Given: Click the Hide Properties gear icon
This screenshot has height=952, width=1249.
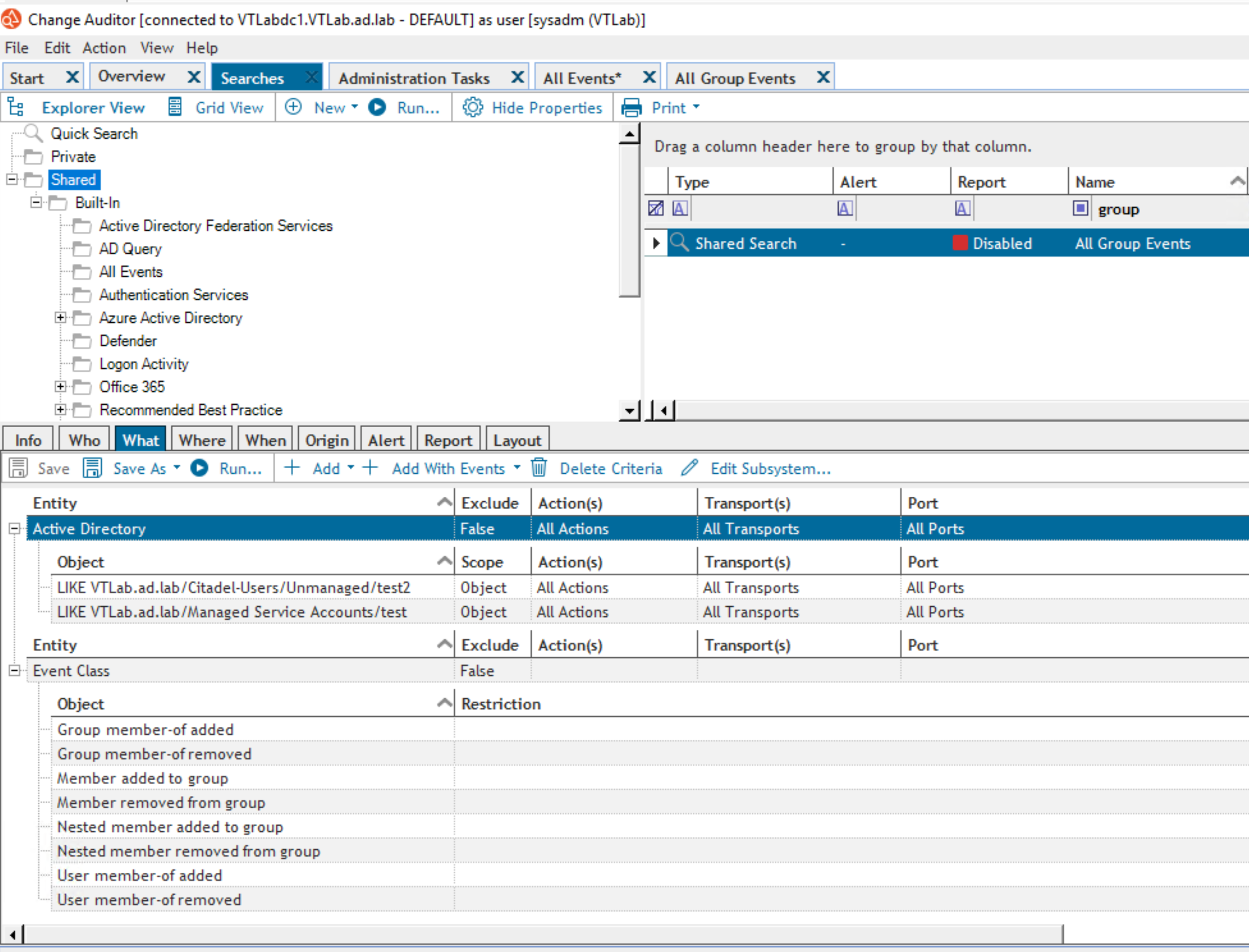Looking at the screenshot, I should [x=473, y=106].
